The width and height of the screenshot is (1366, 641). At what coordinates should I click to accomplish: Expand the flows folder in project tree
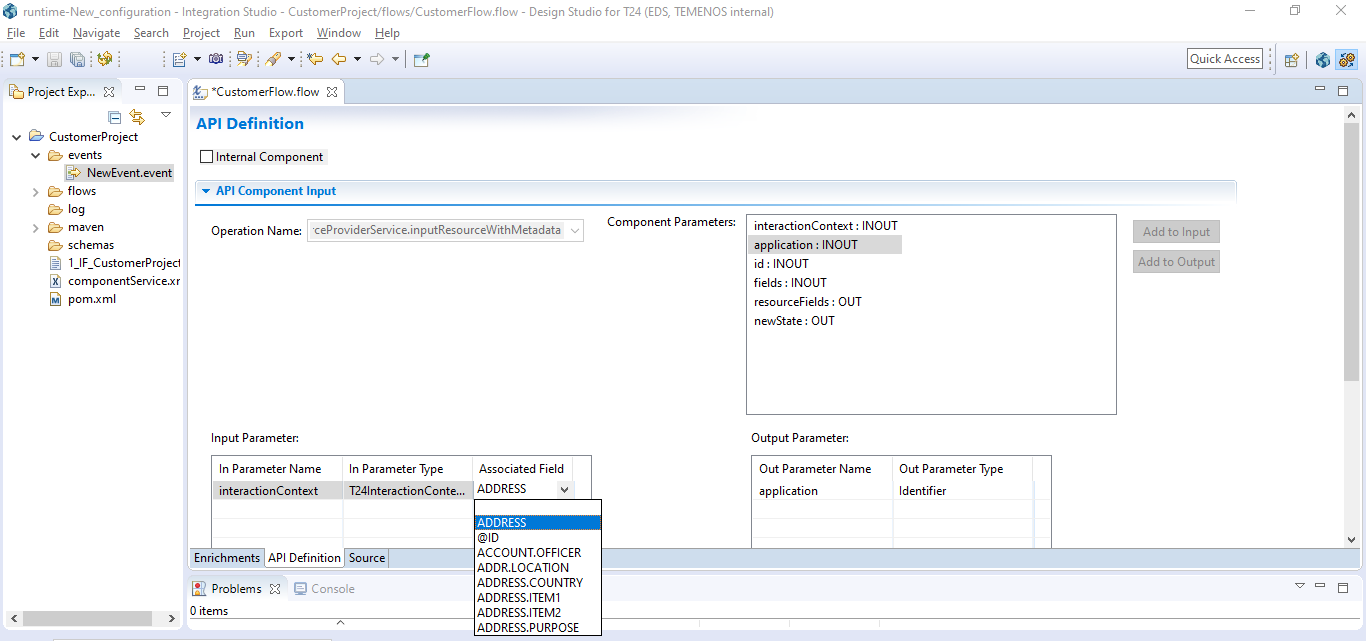35,191
